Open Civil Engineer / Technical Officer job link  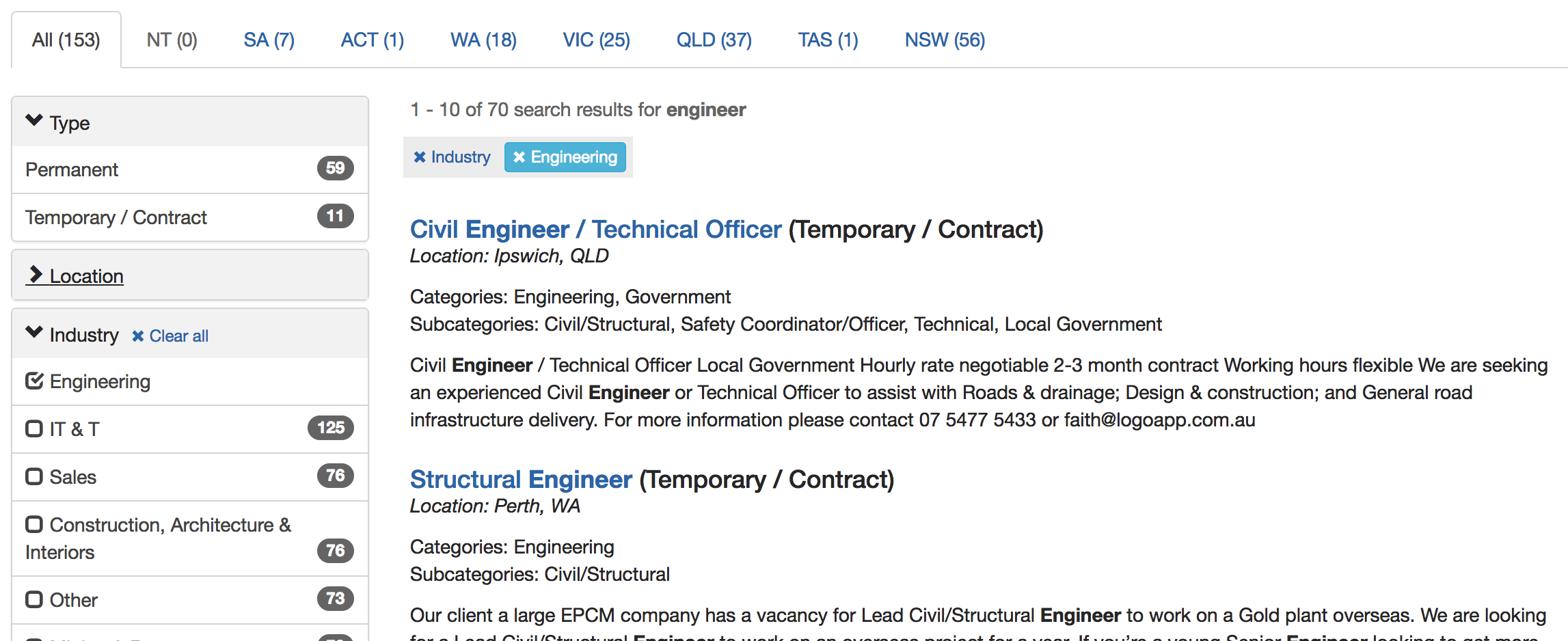tap(595, 230)
